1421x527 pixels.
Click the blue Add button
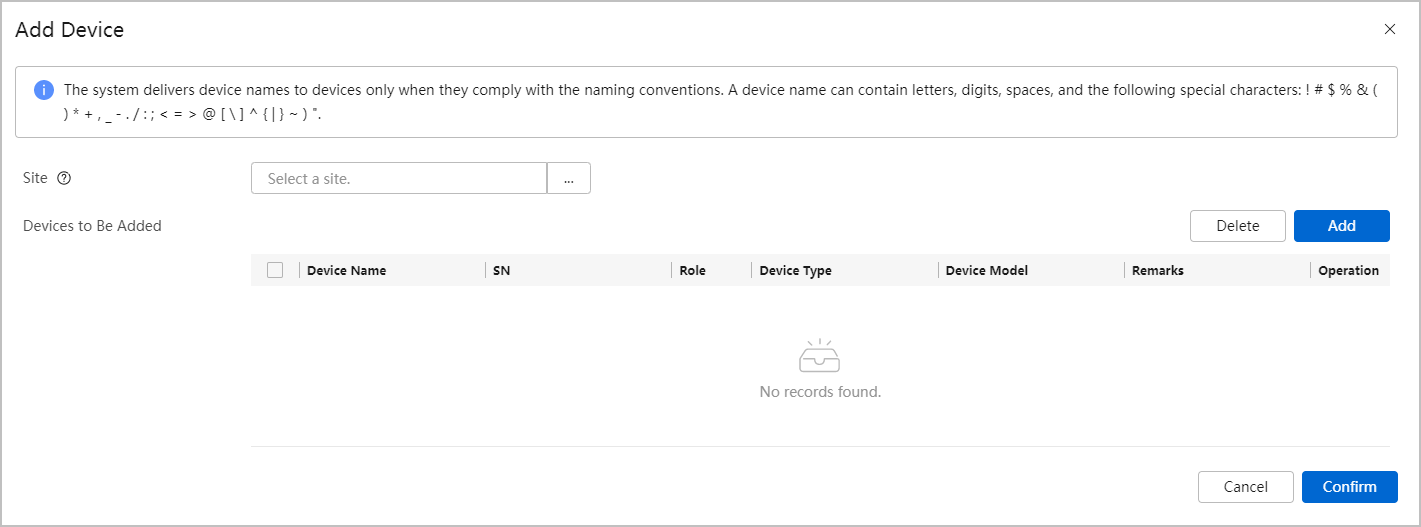coord(1342,226)
